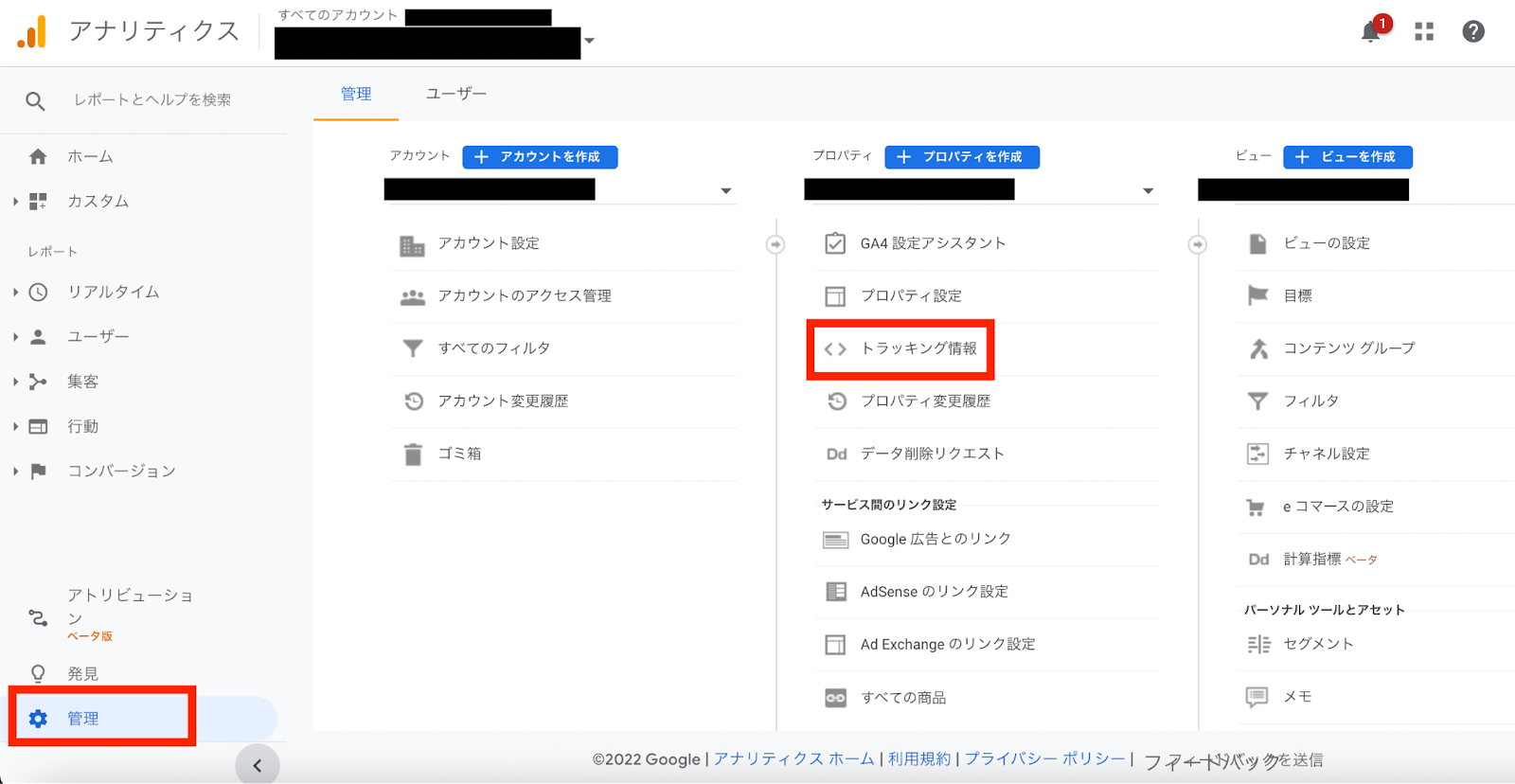Collapse the sidebar with chevron button
The width and height of the screenshot is (1515, 784).
[x=257, y=765]
